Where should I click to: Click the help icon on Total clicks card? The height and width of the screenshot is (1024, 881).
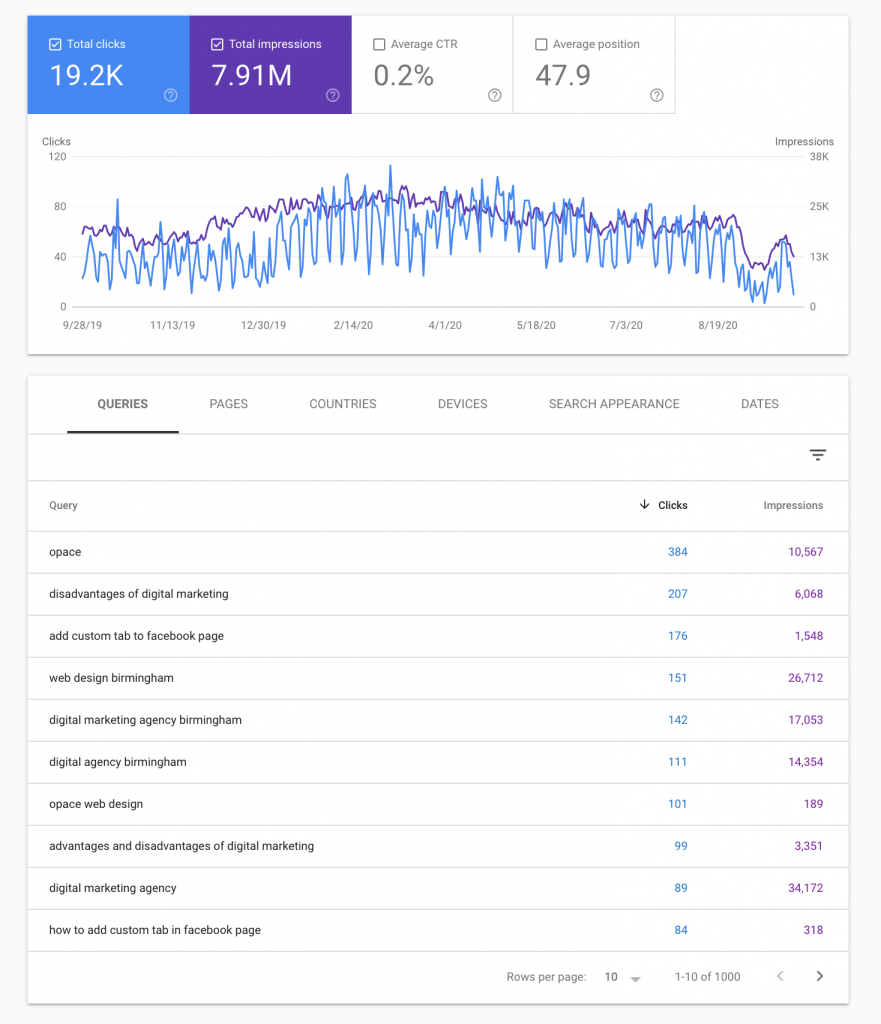tap(170, 96)
